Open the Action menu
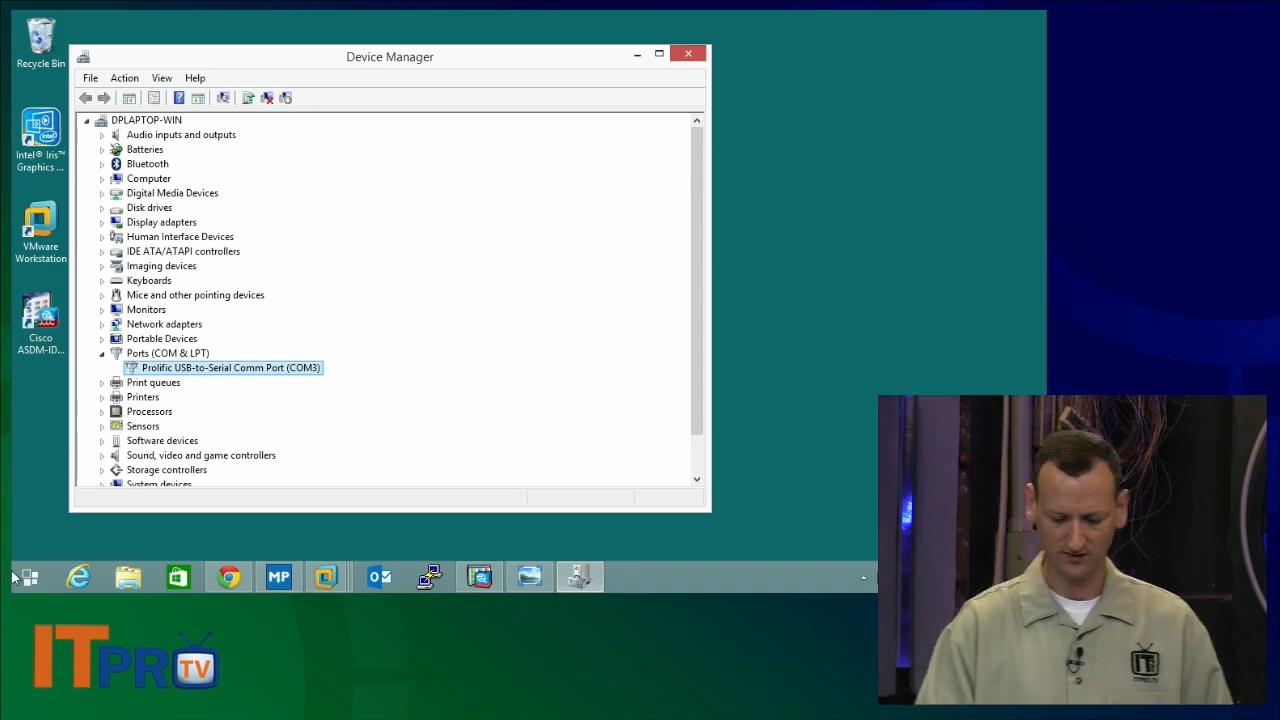 125,78
